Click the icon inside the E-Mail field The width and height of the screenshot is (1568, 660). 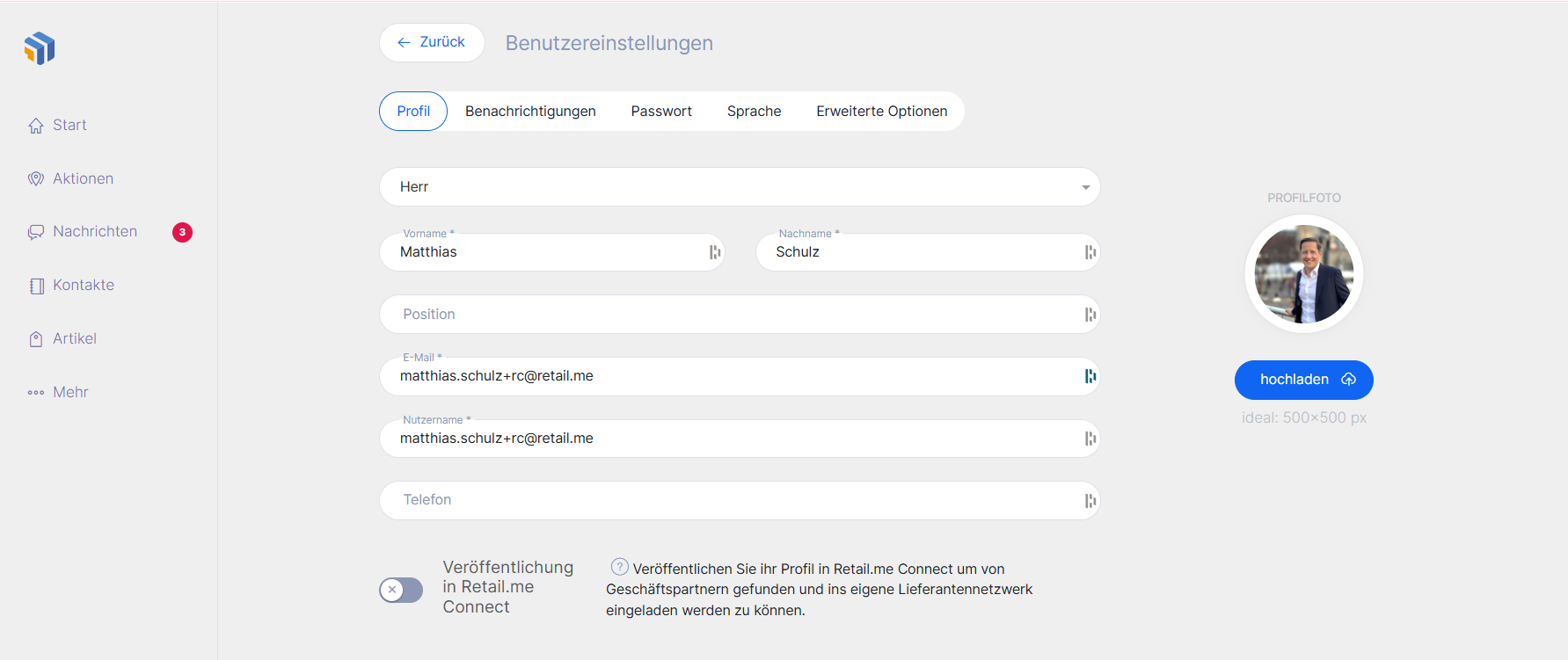coord(1090,376)
